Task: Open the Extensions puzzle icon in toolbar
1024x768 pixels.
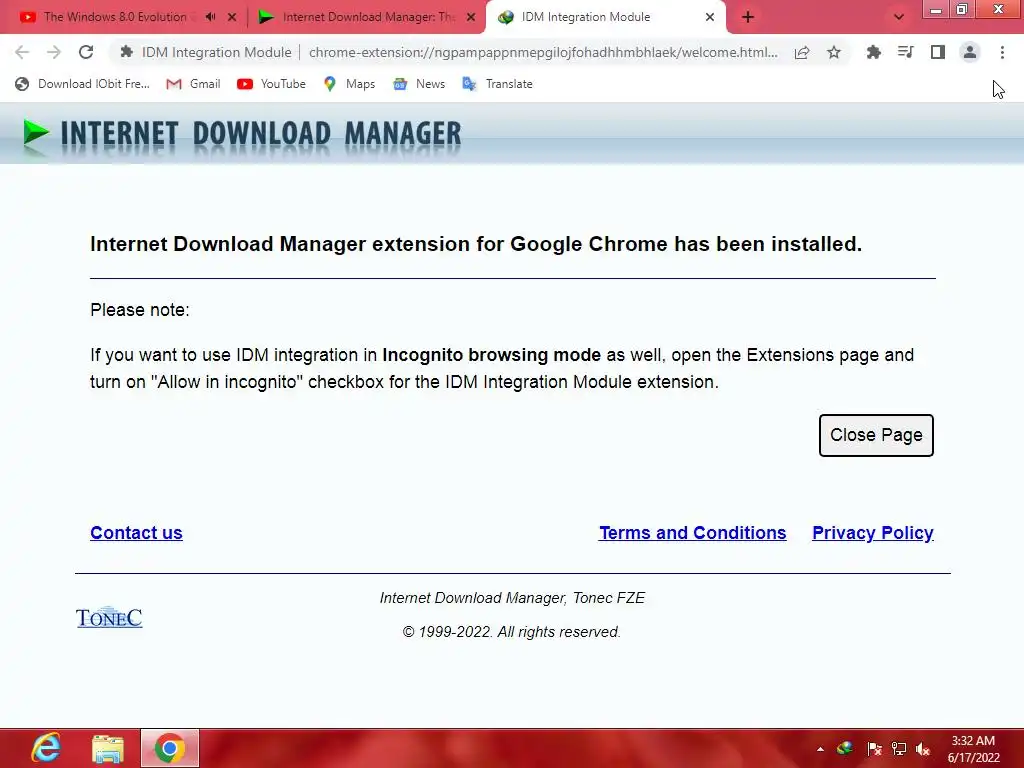Action: [873, 52]
